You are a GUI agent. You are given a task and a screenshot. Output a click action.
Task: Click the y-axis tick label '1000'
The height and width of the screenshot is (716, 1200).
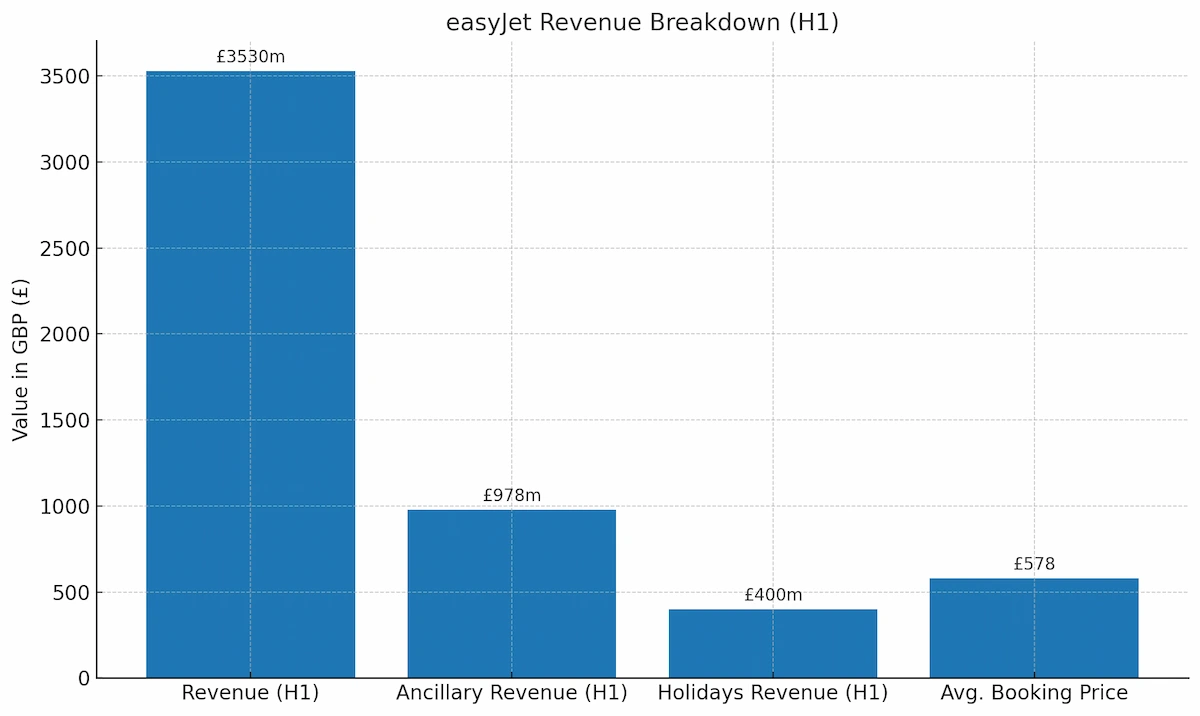[65, 507]
